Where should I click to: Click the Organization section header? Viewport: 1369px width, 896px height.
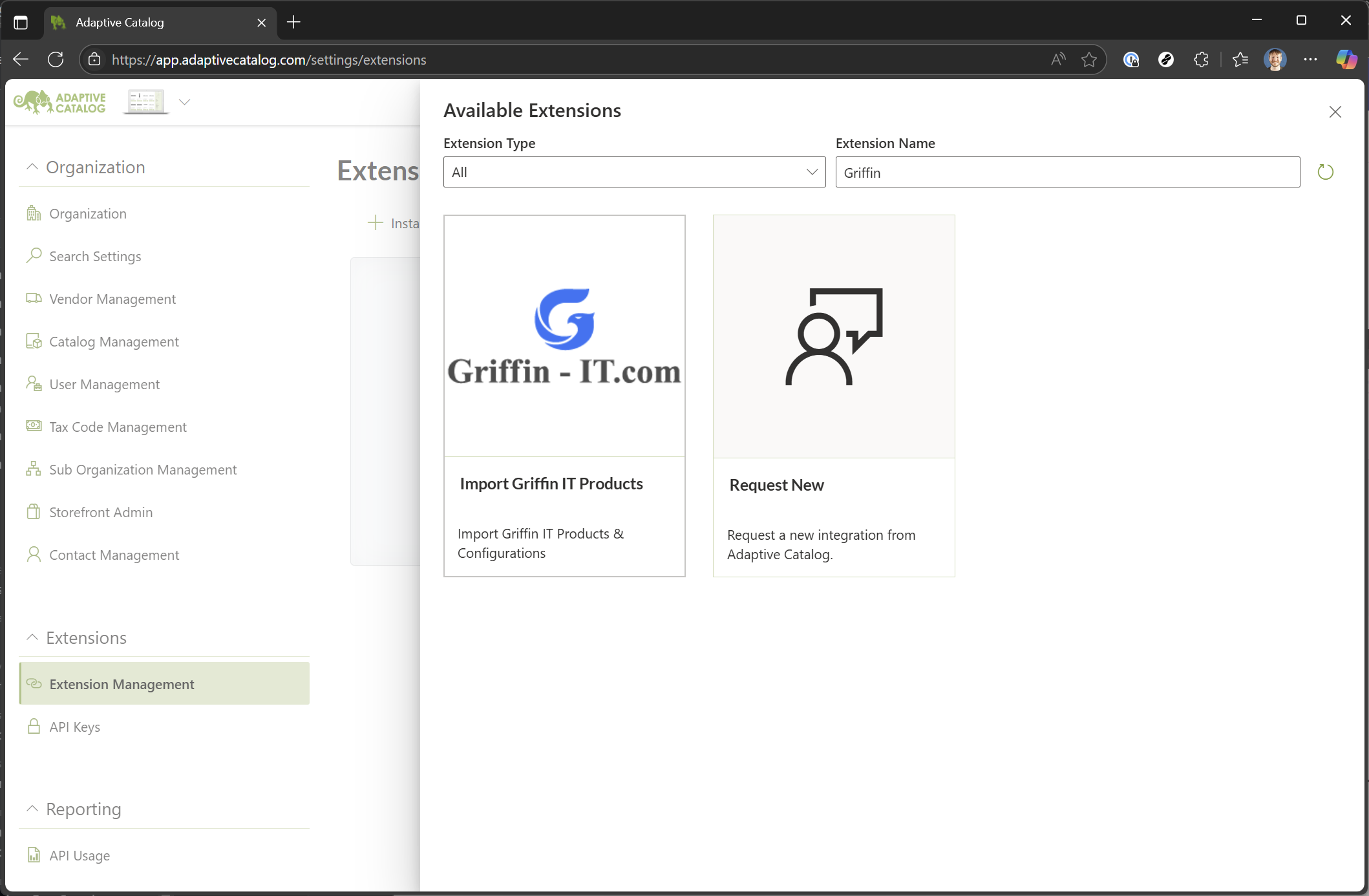point(96,167)
